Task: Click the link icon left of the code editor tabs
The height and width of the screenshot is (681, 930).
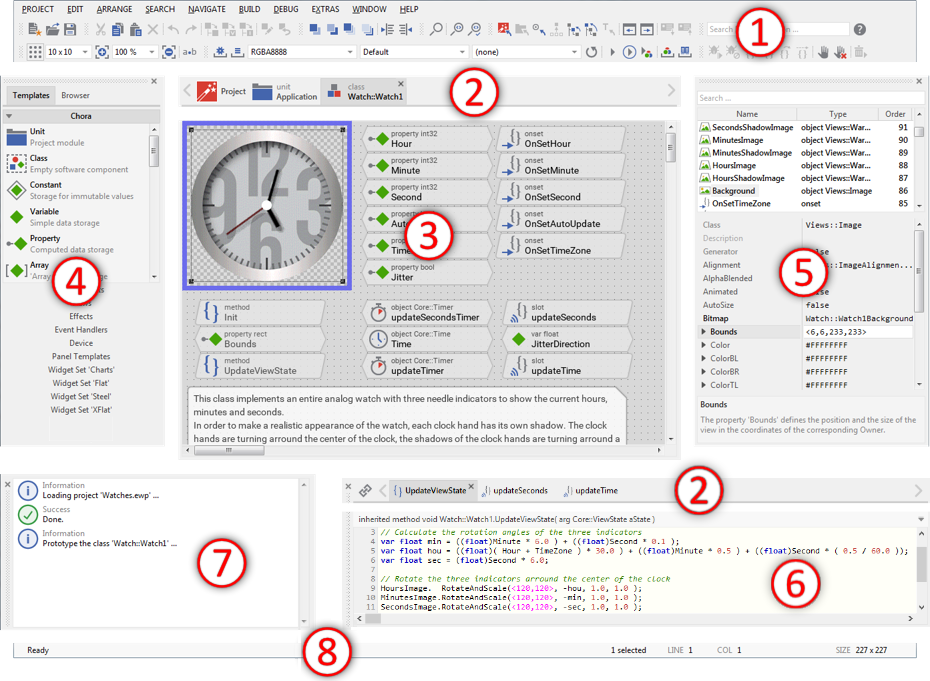Action: coord(365,491)
